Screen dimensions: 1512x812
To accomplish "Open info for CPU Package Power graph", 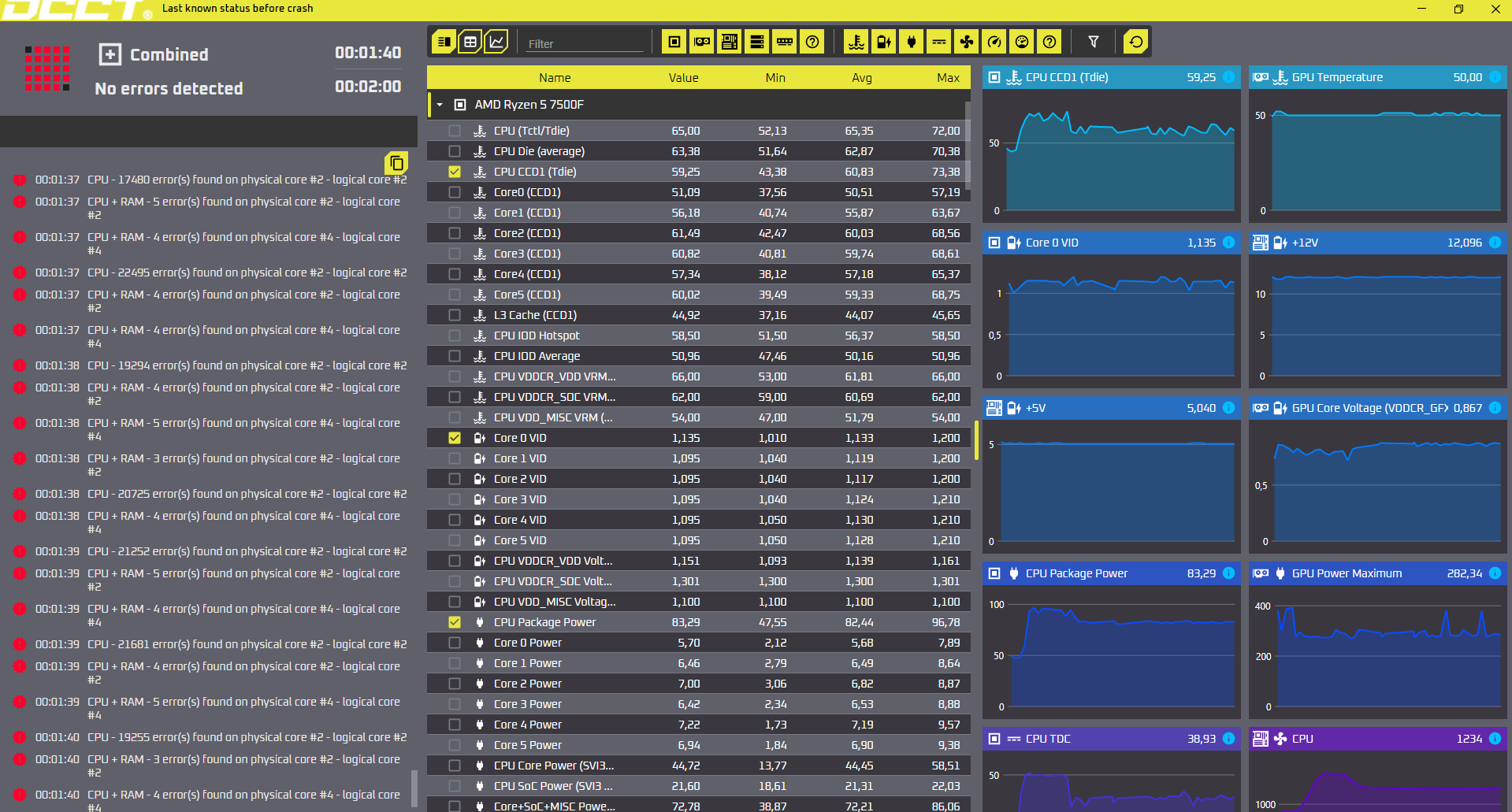I will coord(1228,573).
